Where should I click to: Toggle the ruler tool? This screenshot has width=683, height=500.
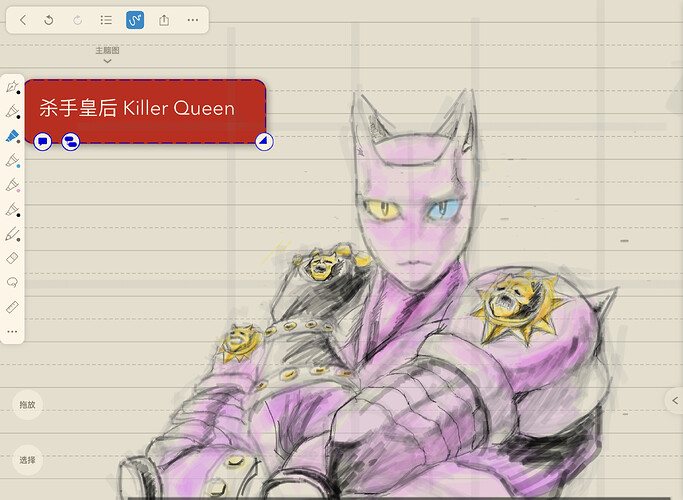[12, 307]
